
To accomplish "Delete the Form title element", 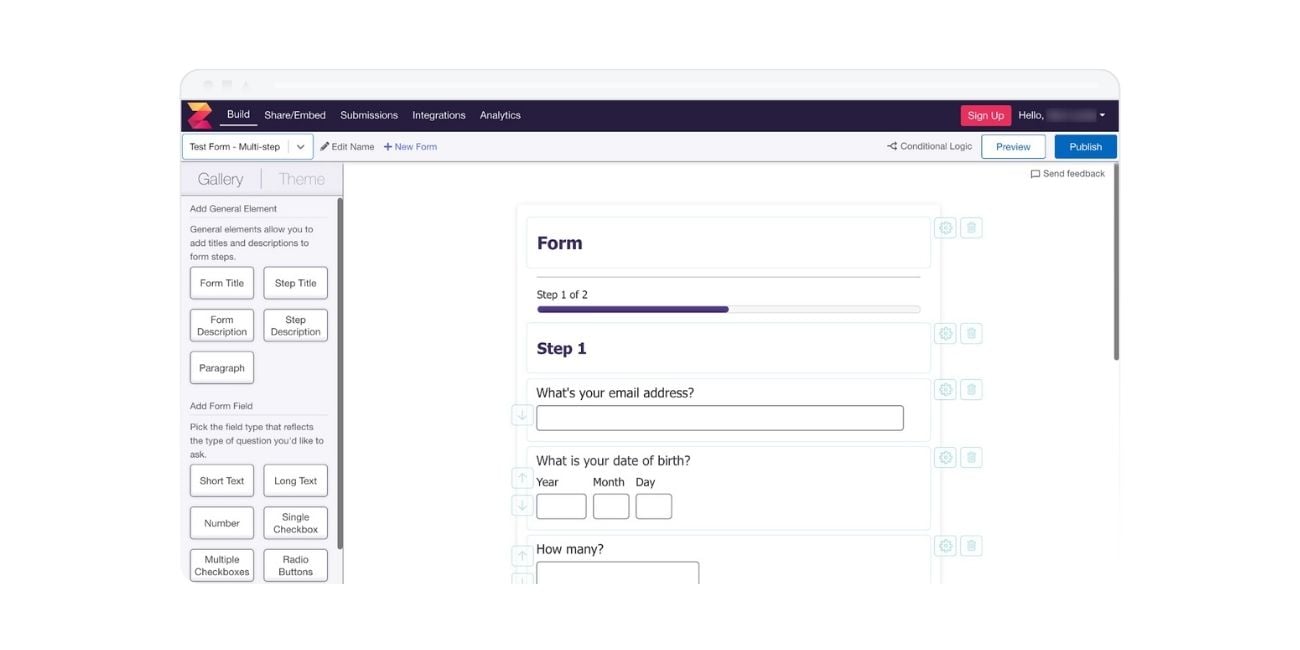I will (x=971, y=228).
